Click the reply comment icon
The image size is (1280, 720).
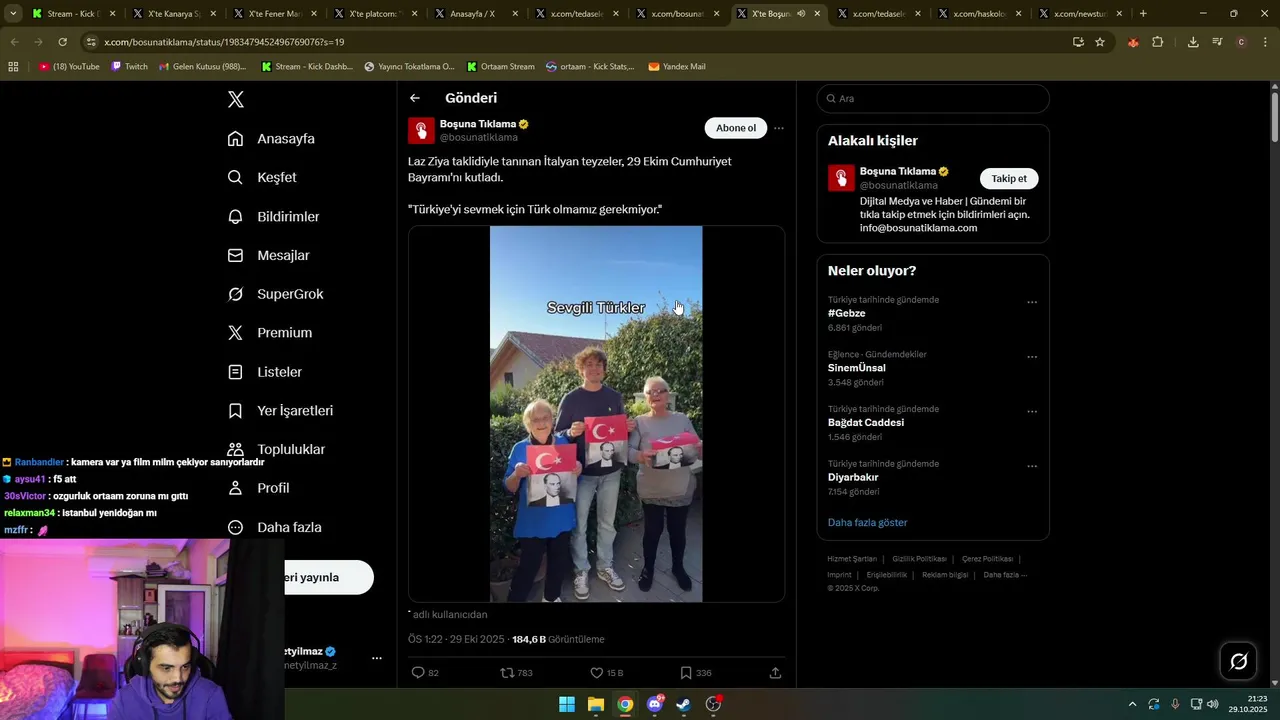tap(419, 673)
